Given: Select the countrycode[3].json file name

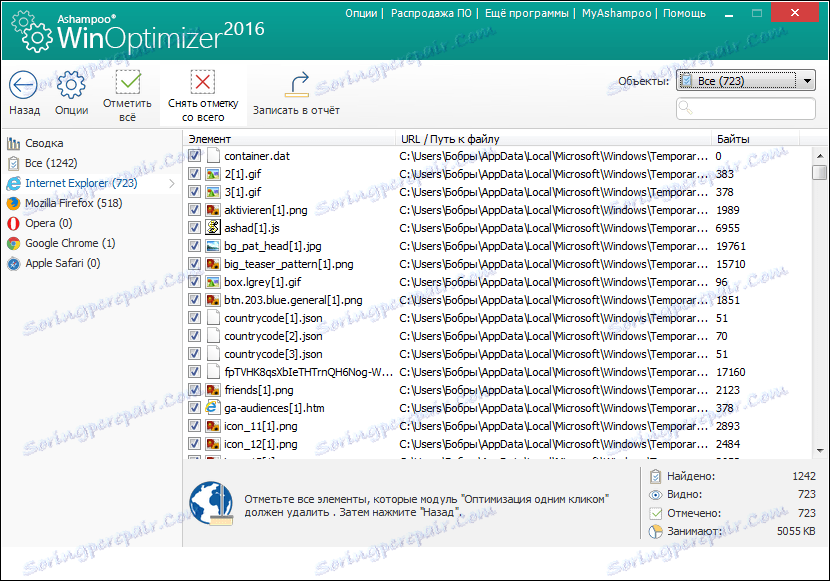Looking at the screenshot, I should click(x=273, y=354).
